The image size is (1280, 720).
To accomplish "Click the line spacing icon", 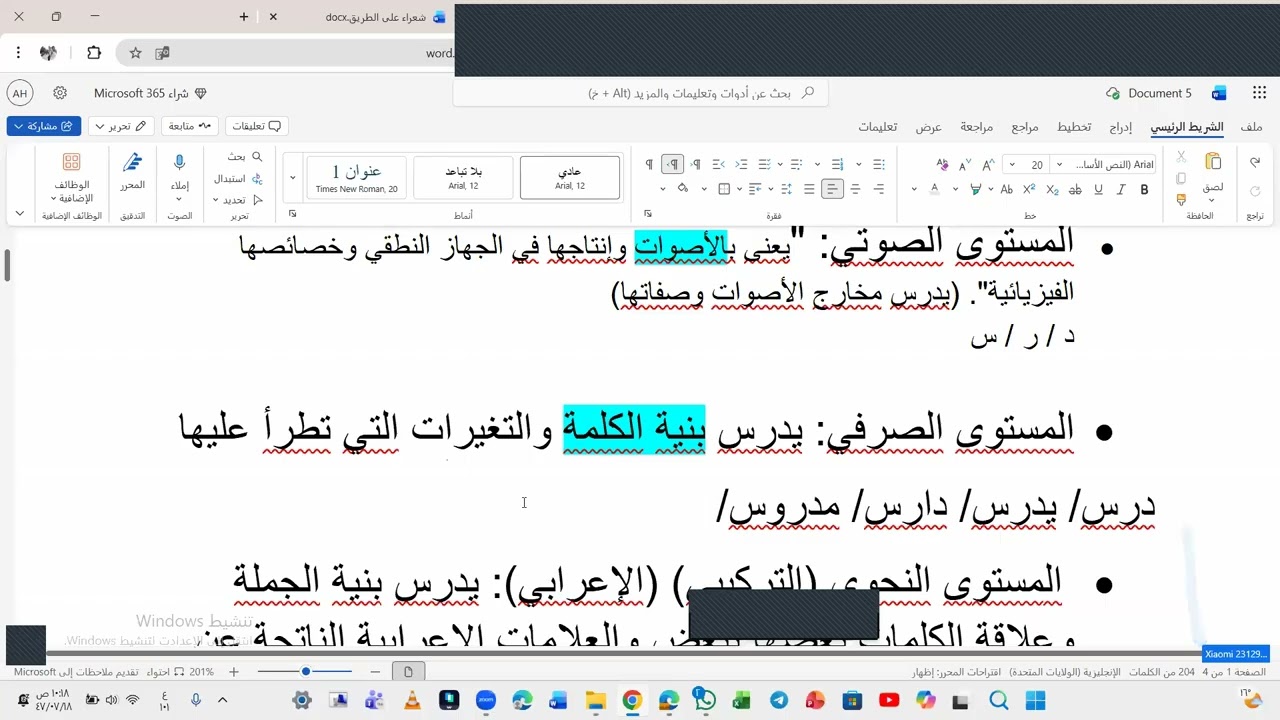I will click(786, 189).
